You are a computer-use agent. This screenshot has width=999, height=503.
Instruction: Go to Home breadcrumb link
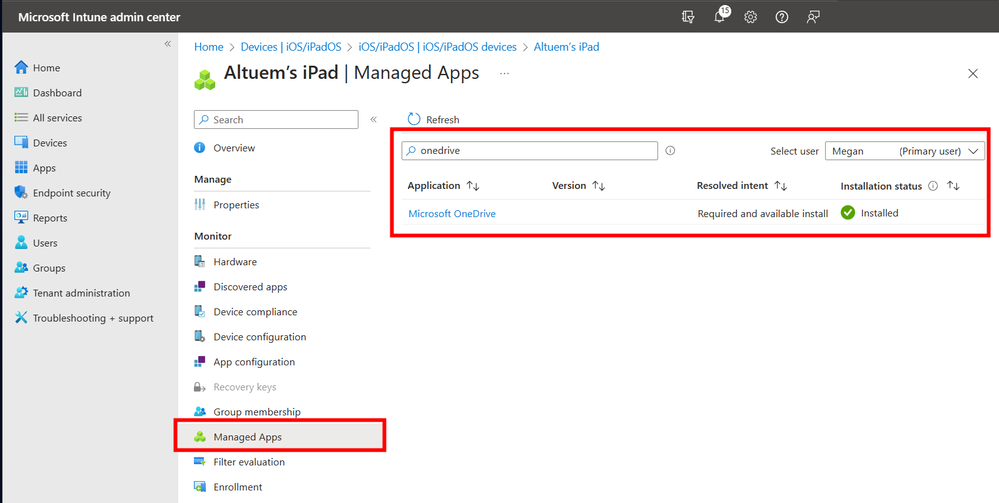click(x=209, y=47)
